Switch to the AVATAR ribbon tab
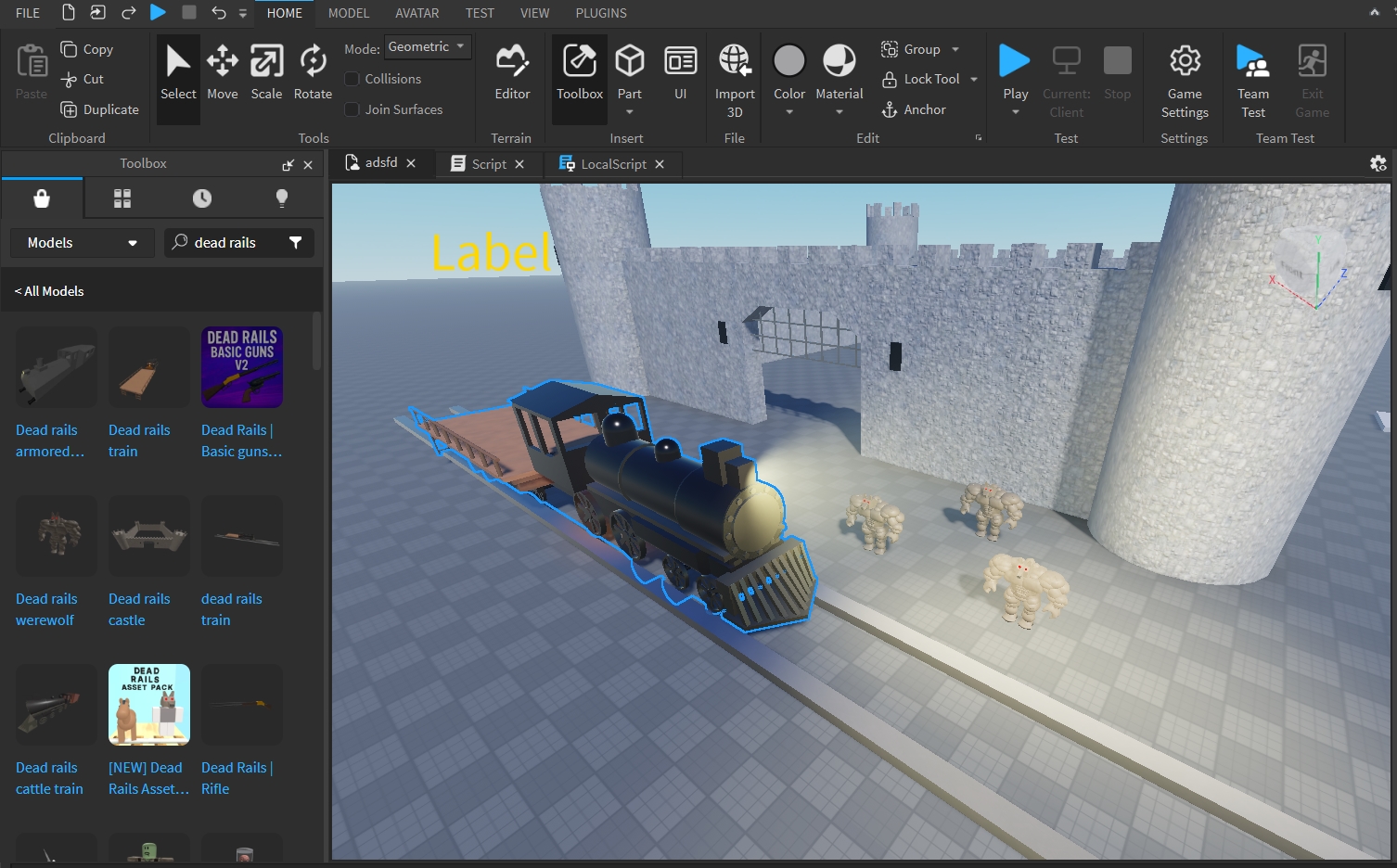1397x868 pixels. [417, 13]
